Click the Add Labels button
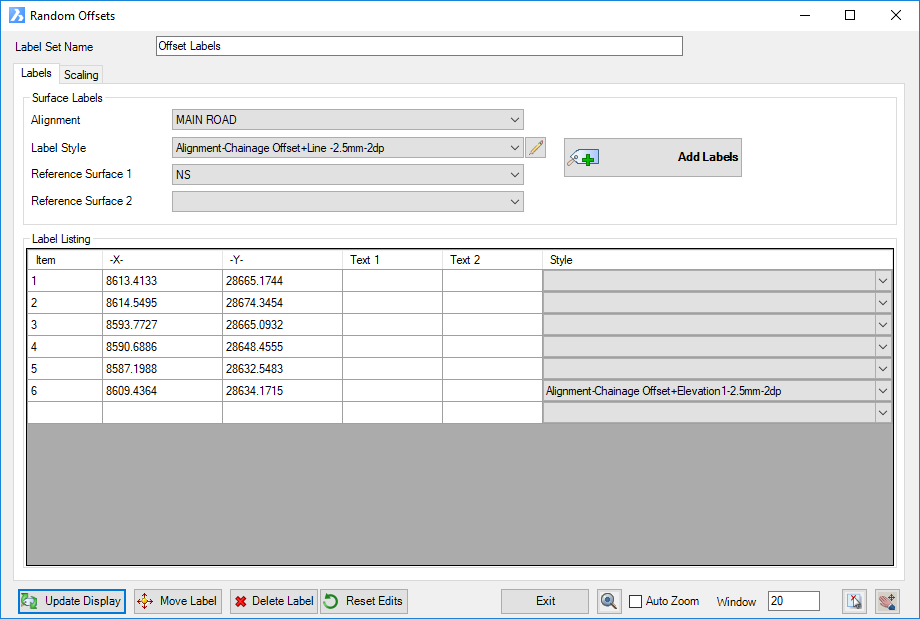This screenshot has height=619, width=920. coord(652,157)
